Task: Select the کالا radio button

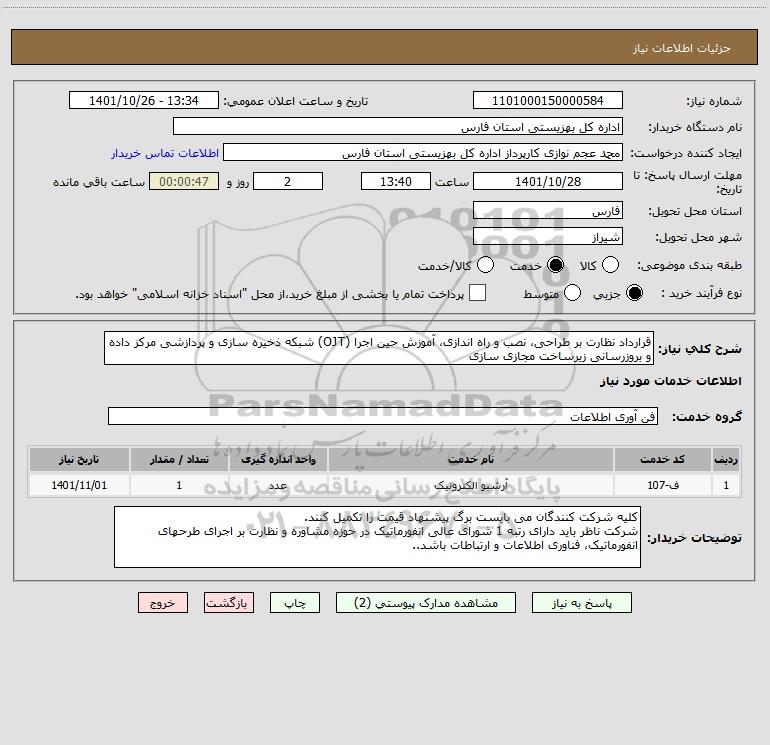Action: pos(610,265)
